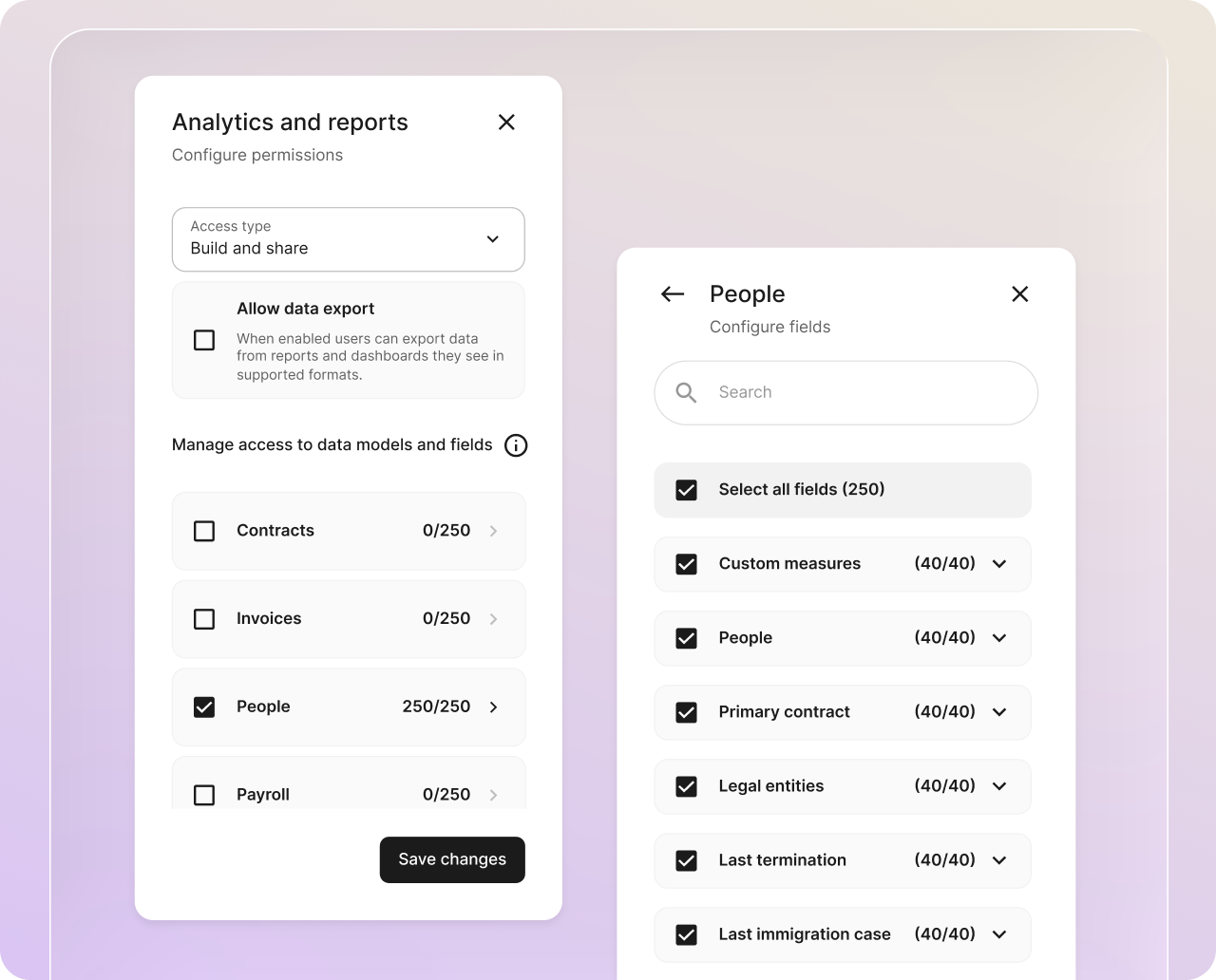Image resolution: width=1216 pixels, height=980 pixels.
Task: Uncheck the People data model checkbox
Action: click(204, 707)
